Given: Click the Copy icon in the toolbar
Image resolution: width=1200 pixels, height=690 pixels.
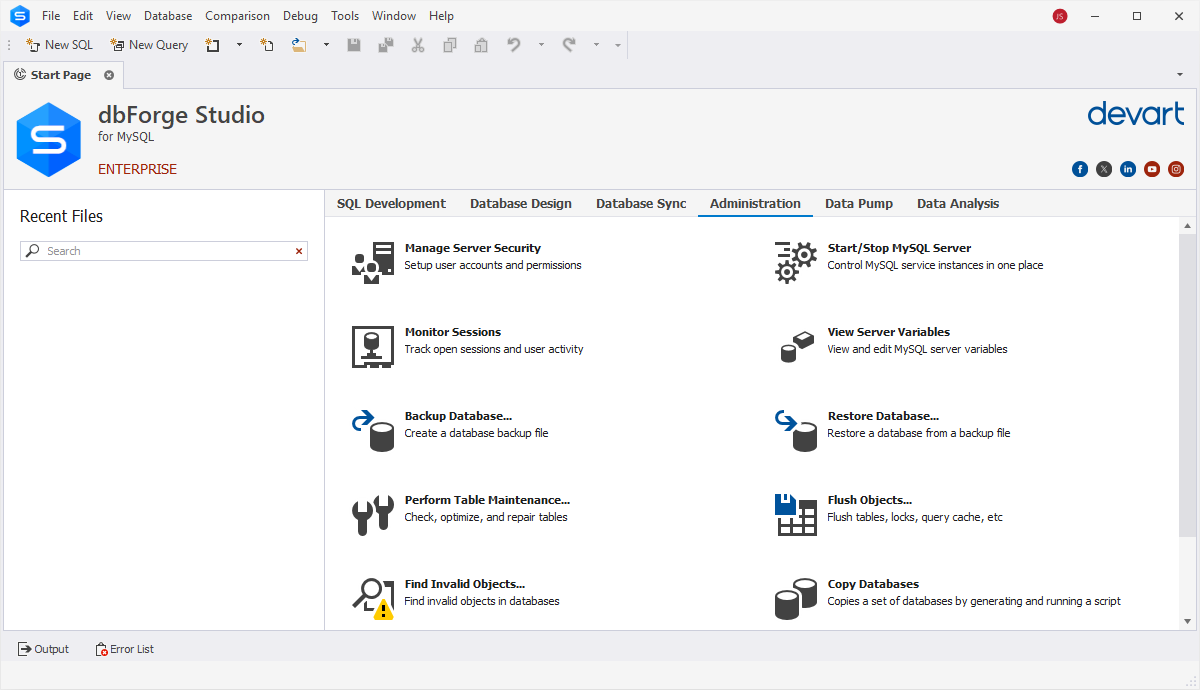Looking at the screenshot, I should 450,45.
